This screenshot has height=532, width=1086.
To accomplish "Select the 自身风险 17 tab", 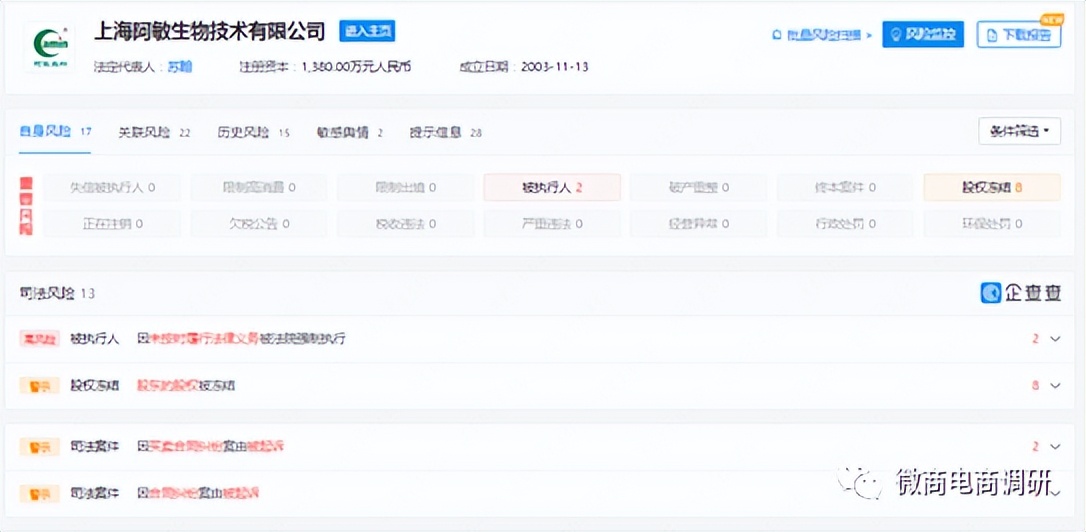I will (55, 132).
